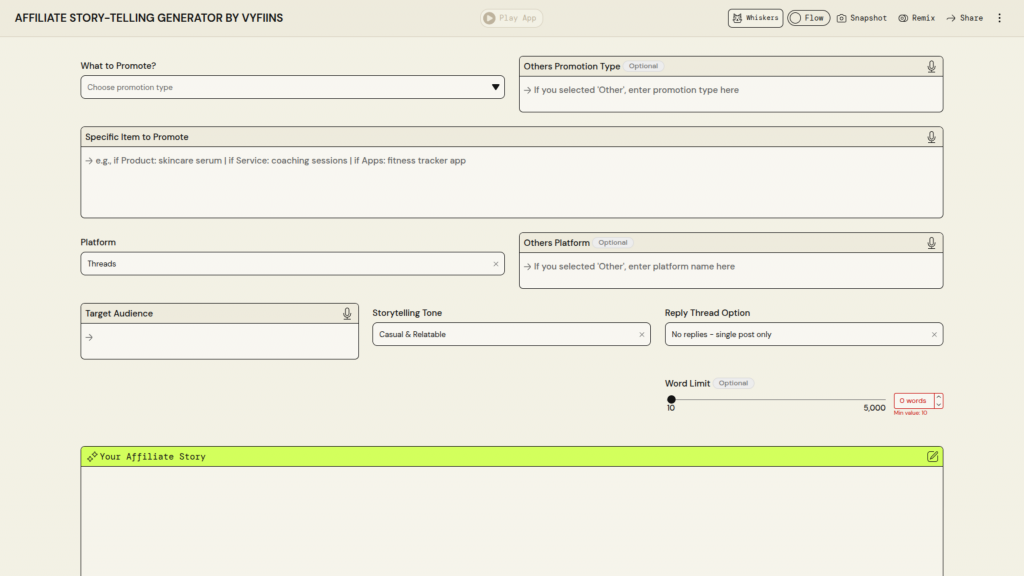The height and width of the screenshot is (576, 1024).
Task: Click the Word Limit slider handle
Action: point(671,400)
